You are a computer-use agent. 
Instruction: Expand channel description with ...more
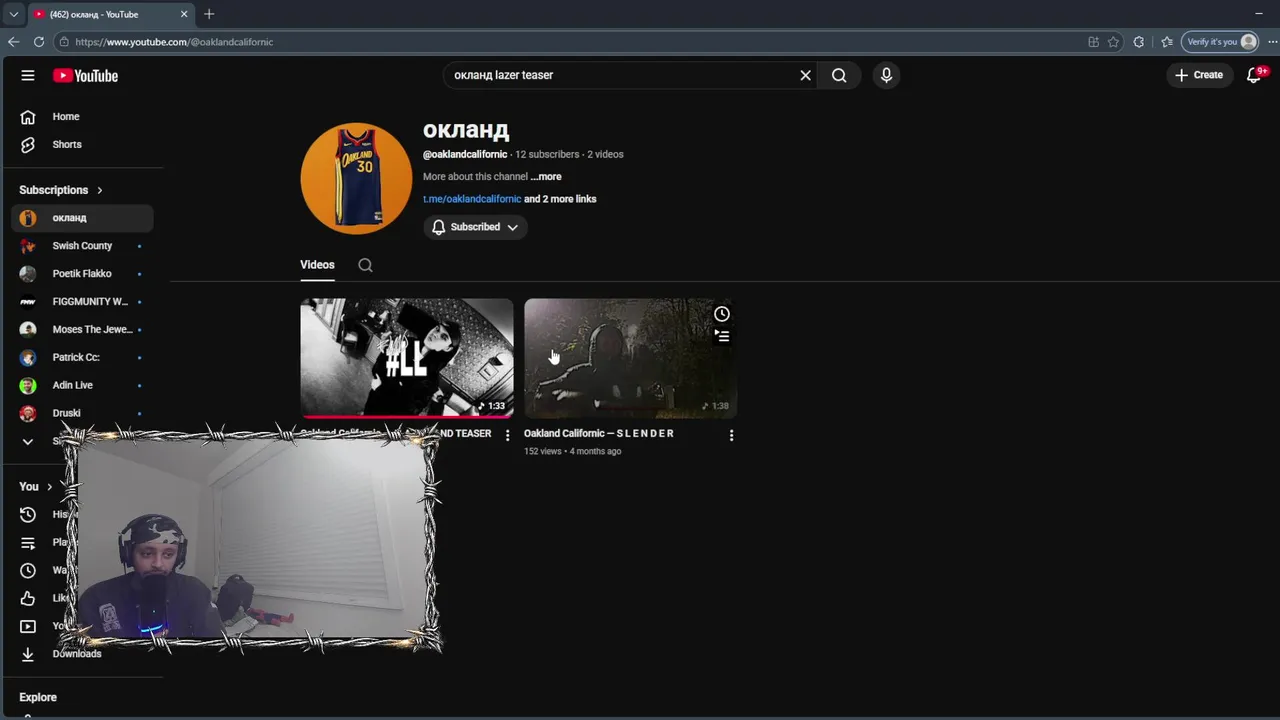point(546,177)
